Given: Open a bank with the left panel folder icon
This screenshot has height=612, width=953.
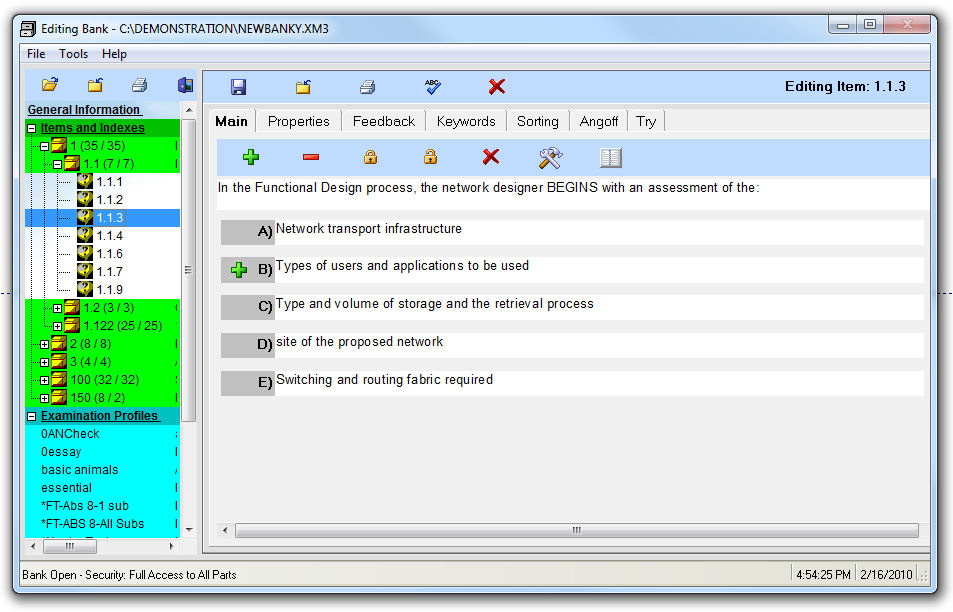Looking at the screenshot, I should (x=50, y=84).
